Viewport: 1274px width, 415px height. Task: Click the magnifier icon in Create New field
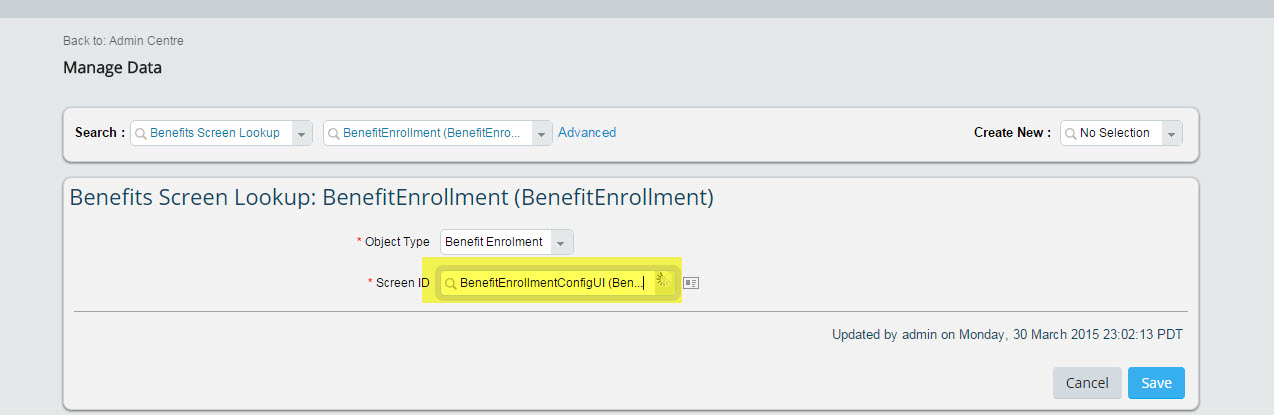point(1071,133)
